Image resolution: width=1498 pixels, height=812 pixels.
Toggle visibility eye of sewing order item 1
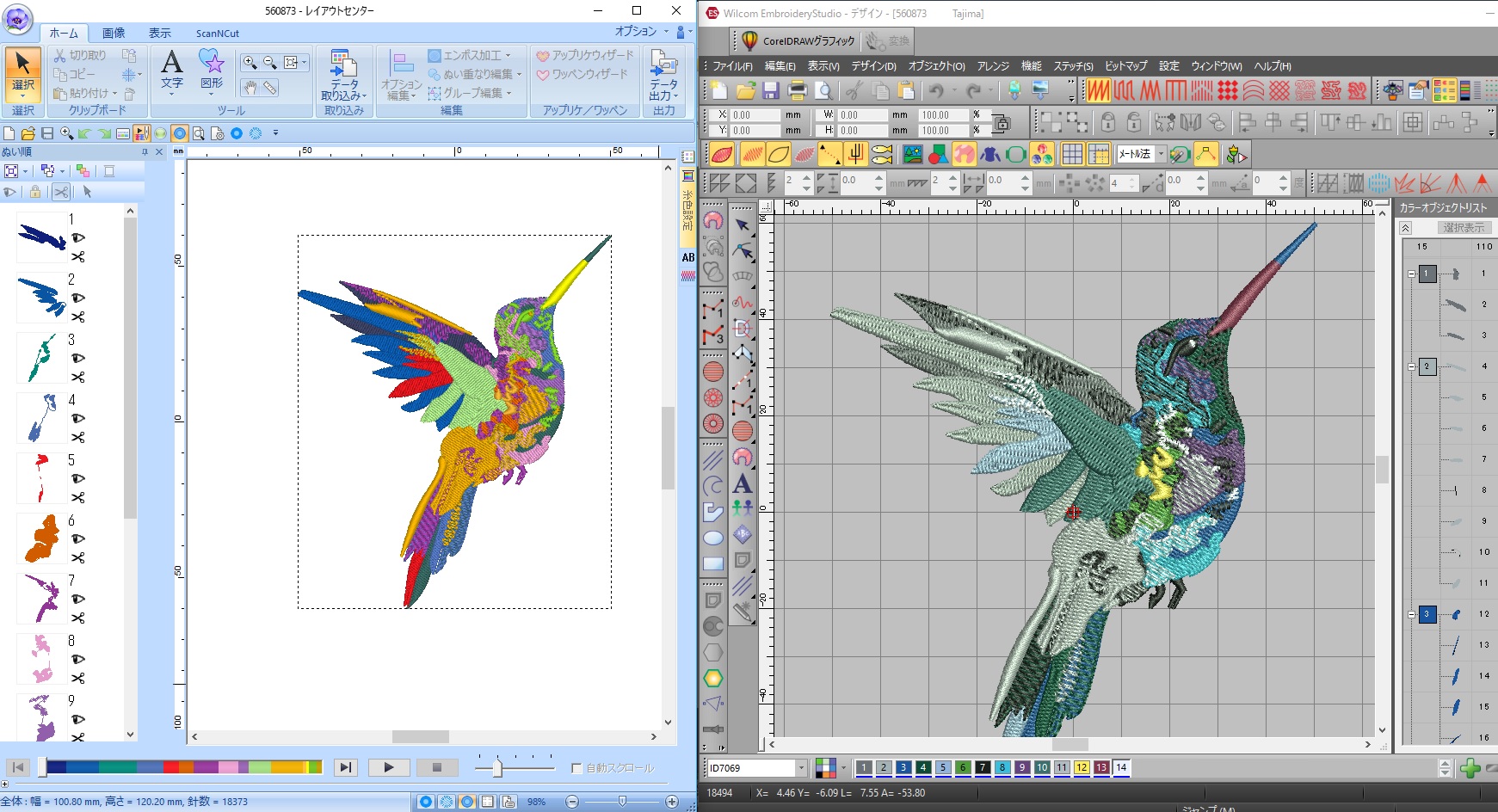pyautogui.click(x=78, y=238)
